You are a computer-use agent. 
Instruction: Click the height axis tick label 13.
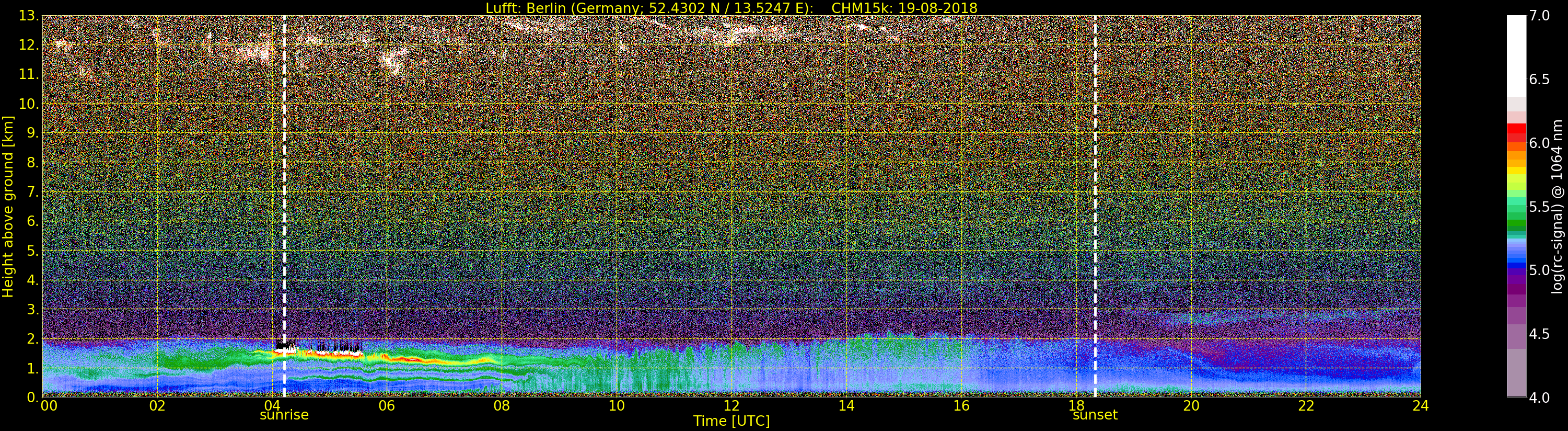29,16
